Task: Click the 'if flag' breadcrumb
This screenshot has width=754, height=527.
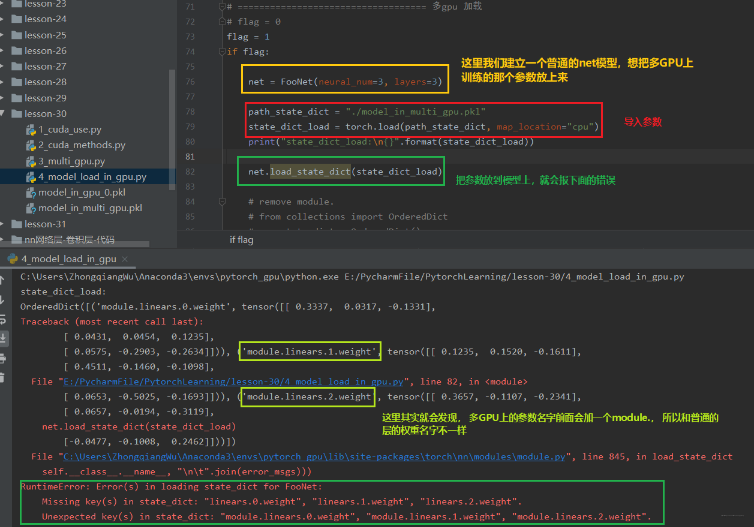Action: 241,240
